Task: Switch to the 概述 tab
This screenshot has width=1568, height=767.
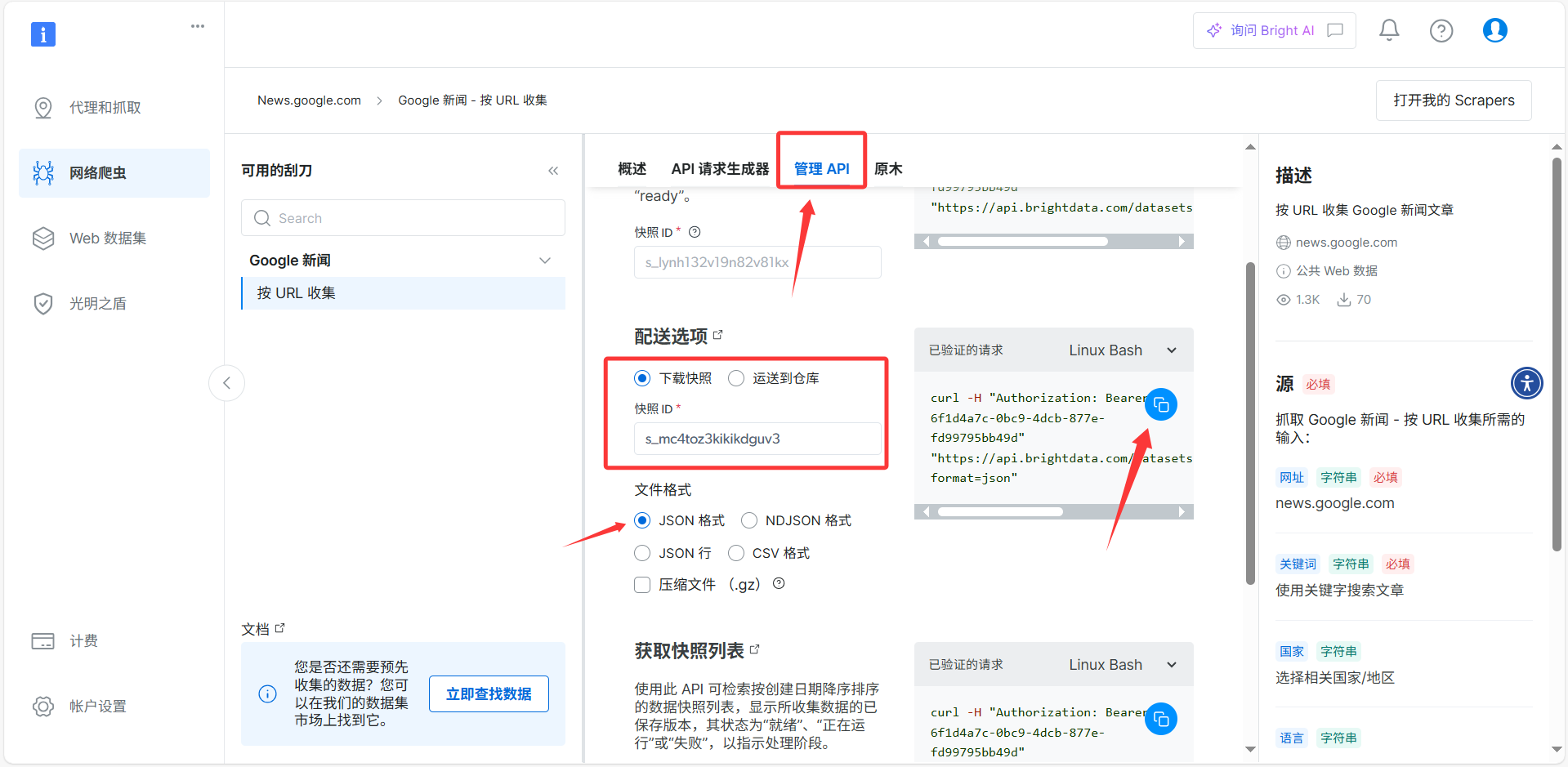Action: pyautogui.click(x=632, y=169)
